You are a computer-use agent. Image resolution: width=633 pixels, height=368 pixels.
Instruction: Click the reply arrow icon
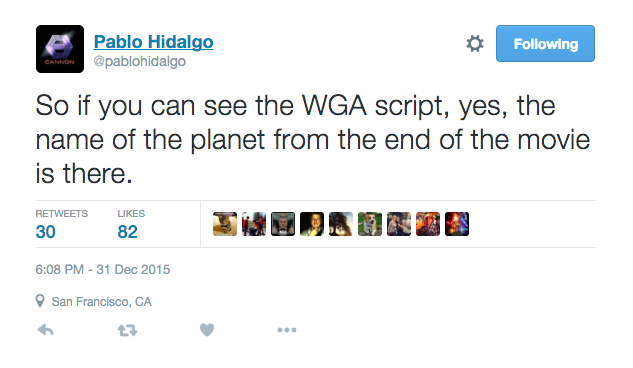46,330
